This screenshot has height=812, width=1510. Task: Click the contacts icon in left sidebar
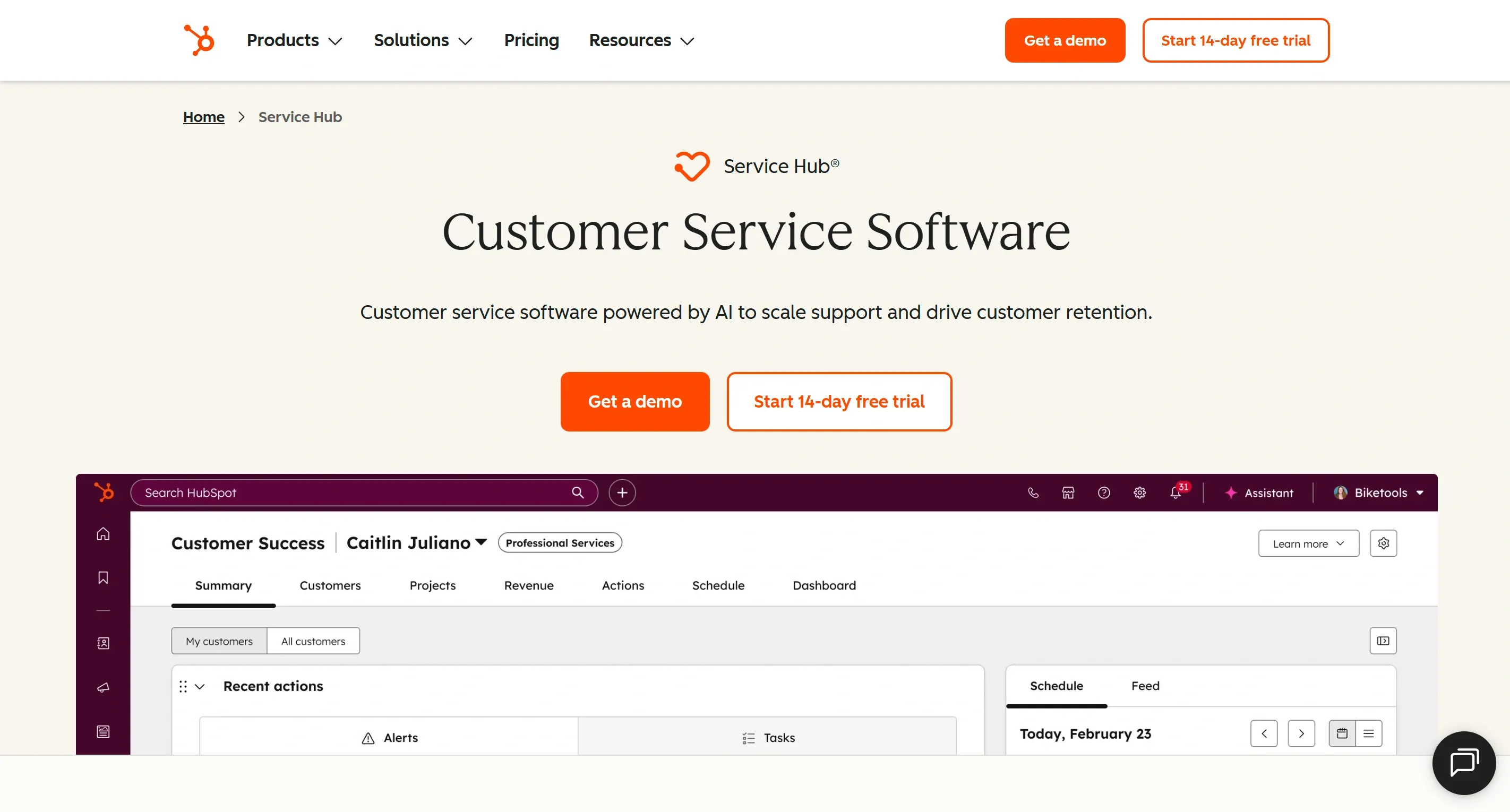click(103, 643)
